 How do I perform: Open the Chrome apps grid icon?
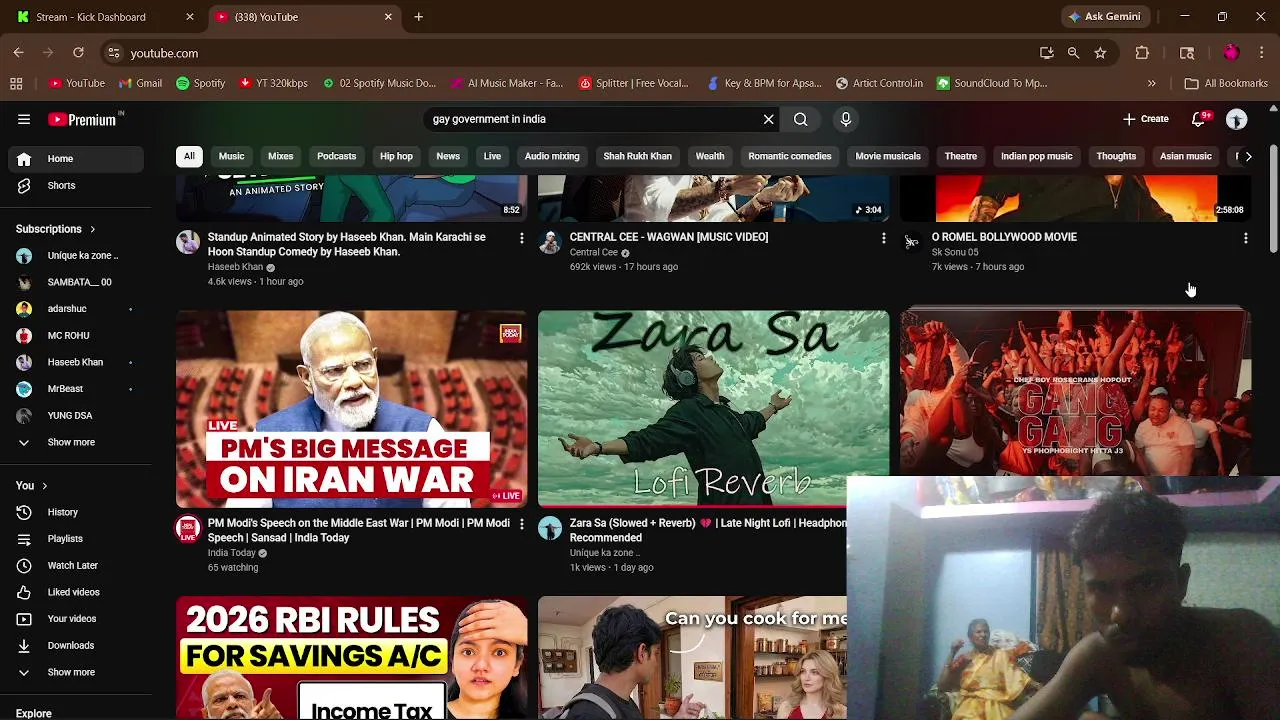click(x=16, y=83)
